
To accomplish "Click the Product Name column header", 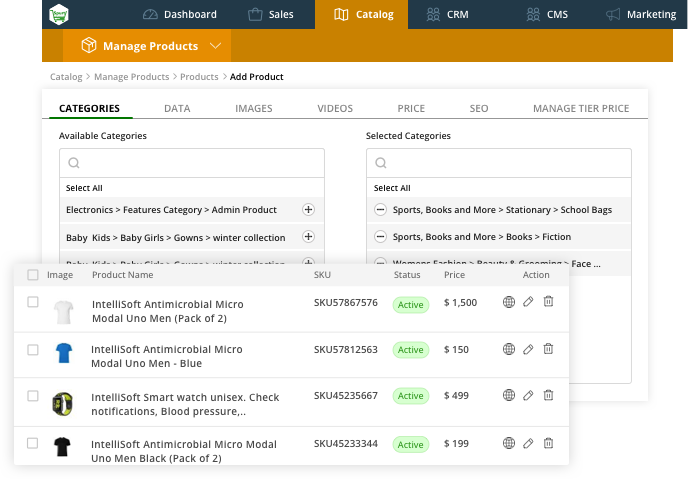I will pos(122,275).
